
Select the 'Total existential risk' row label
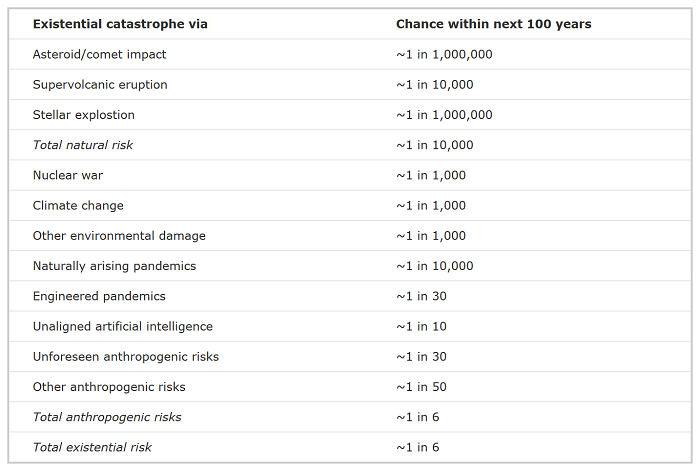click(92, 447)
